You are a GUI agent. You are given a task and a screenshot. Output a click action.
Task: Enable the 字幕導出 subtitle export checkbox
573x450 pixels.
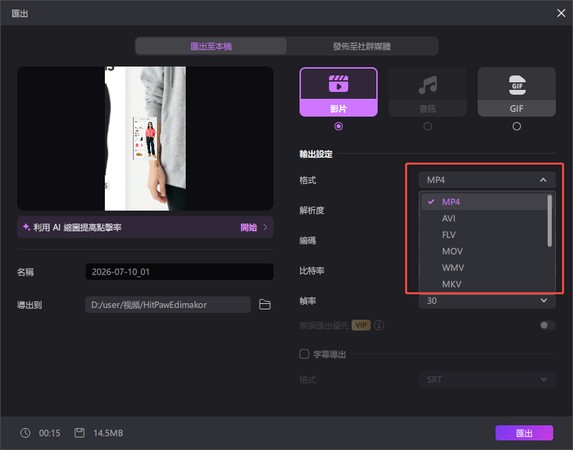pos(304,354)
